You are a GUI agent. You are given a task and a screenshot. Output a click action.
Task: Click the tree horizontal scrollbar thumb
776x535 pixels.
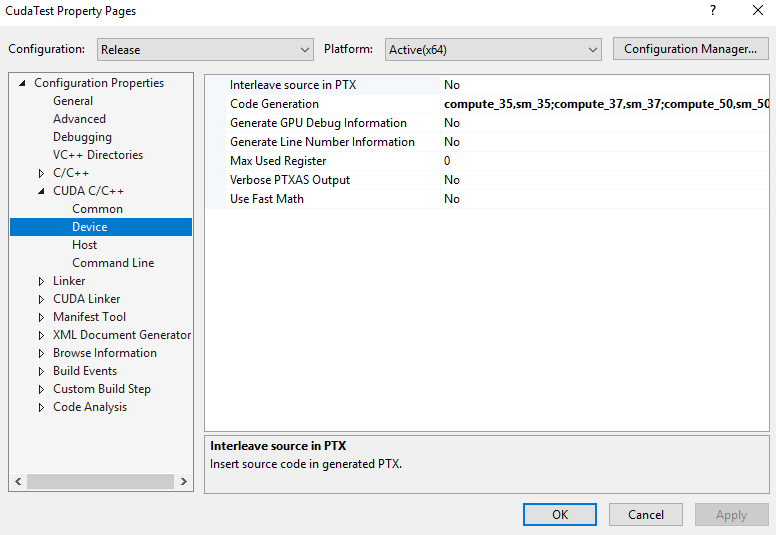100,482
